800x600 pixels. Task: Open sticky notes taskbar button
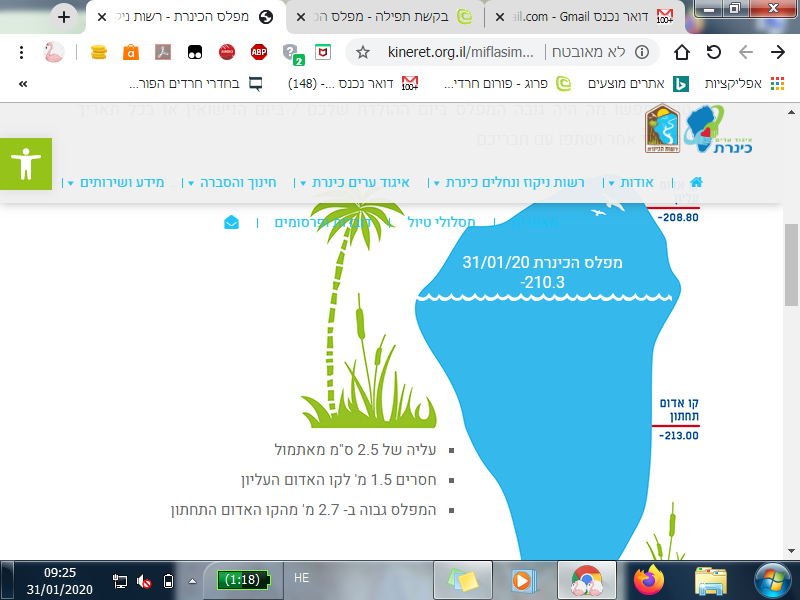(462, 580)
